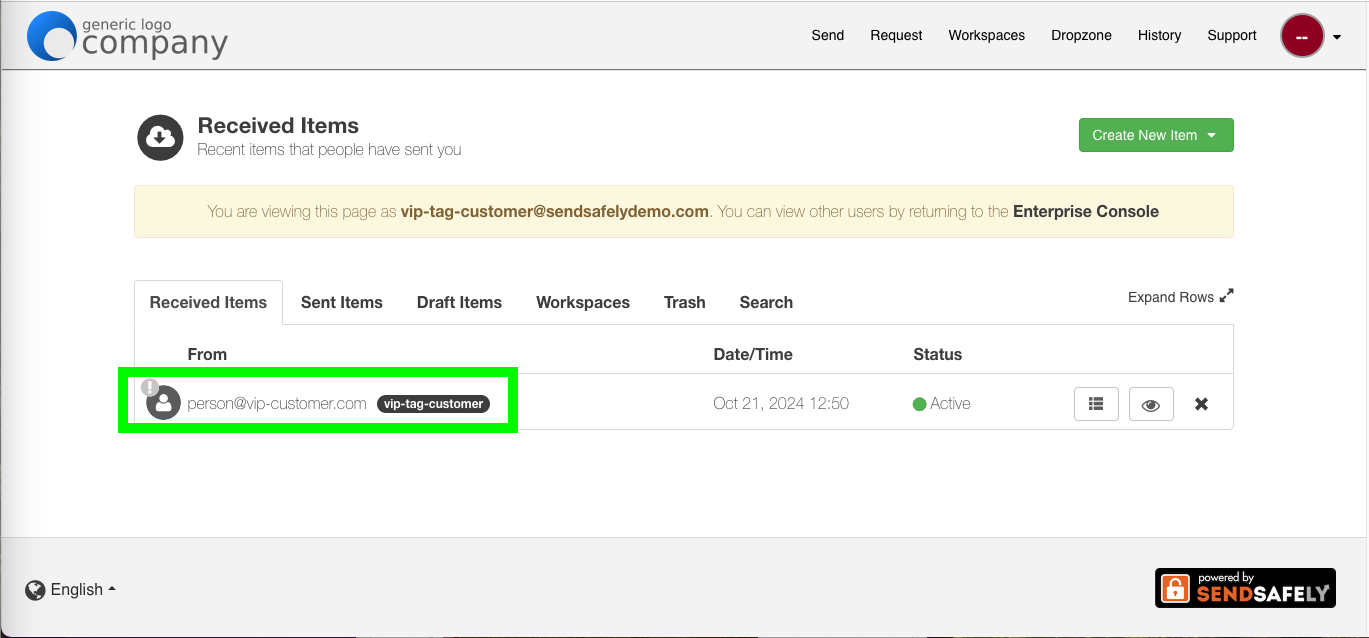Open the Dropzone menu item
The image size is (1369, 638).
pos(1081,35)
